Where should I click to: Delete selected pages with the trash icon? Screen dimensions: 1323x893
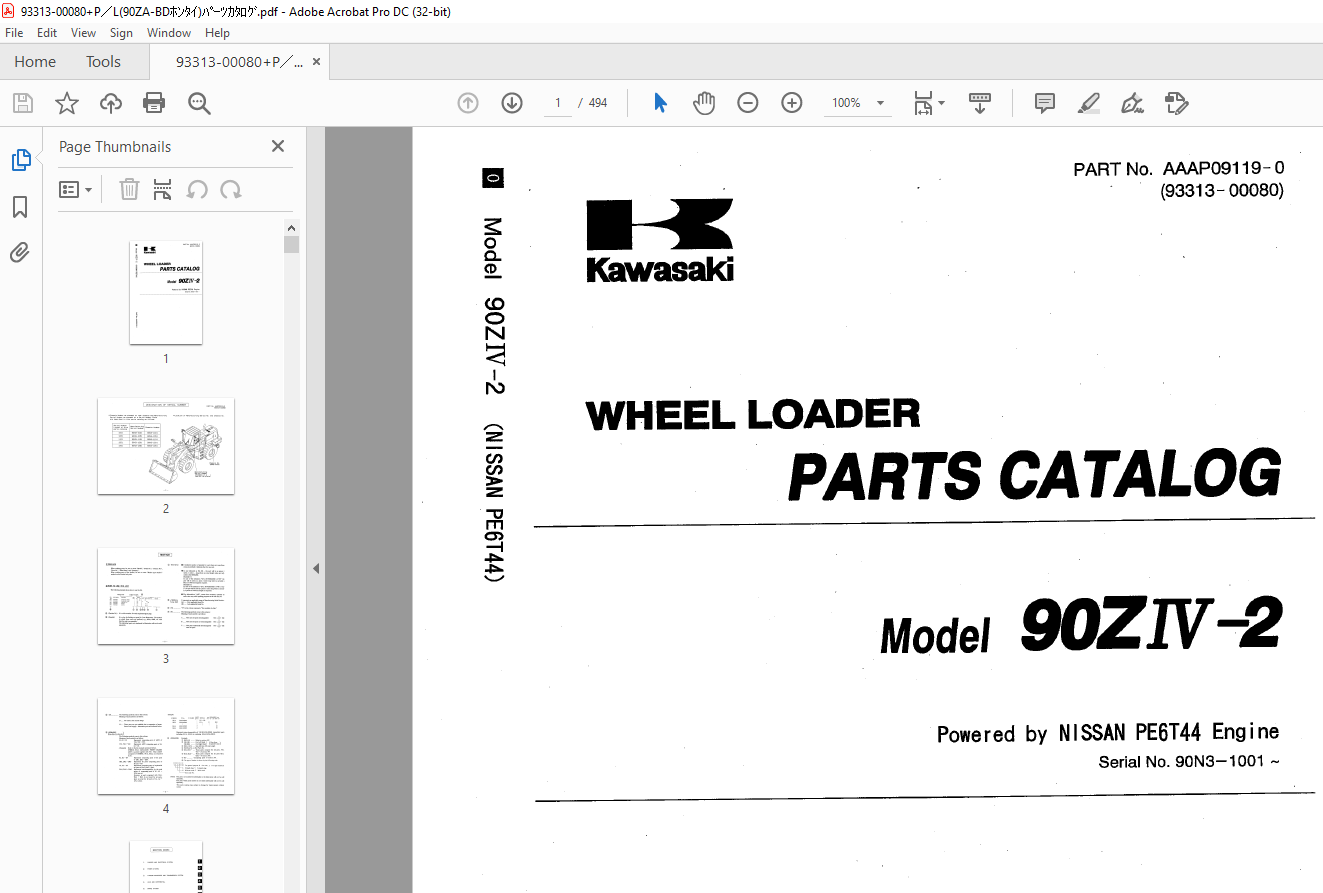[129, 189]
